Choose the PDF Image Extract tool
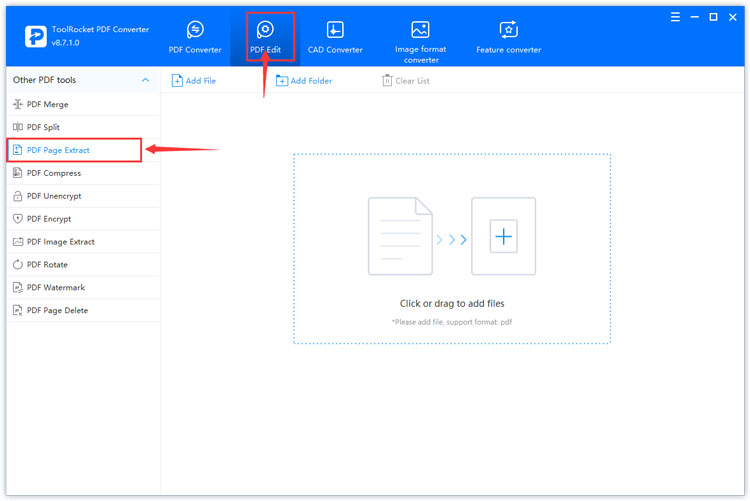750x501 pixels. [83, 242]
